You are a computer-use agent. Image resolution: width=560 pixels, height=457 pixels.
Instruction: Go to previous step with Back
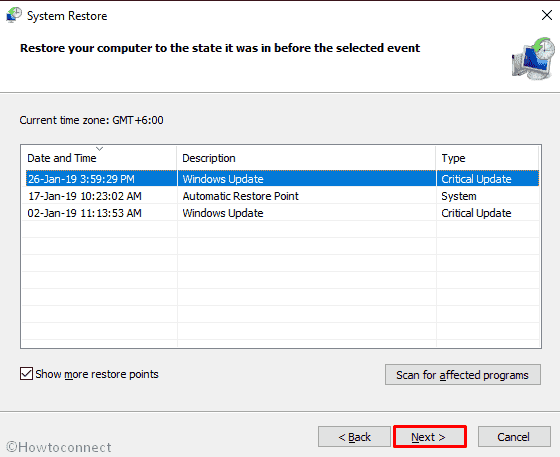354,437
